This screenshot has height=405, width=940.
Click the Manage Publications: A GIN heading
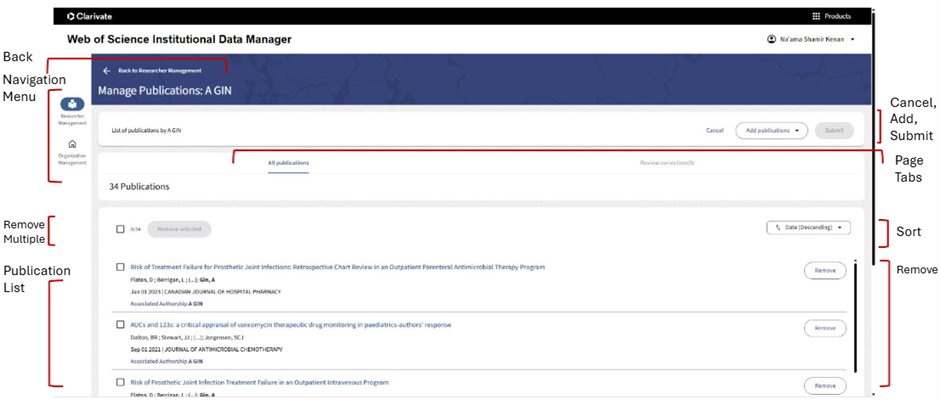[x=165, y=91]
